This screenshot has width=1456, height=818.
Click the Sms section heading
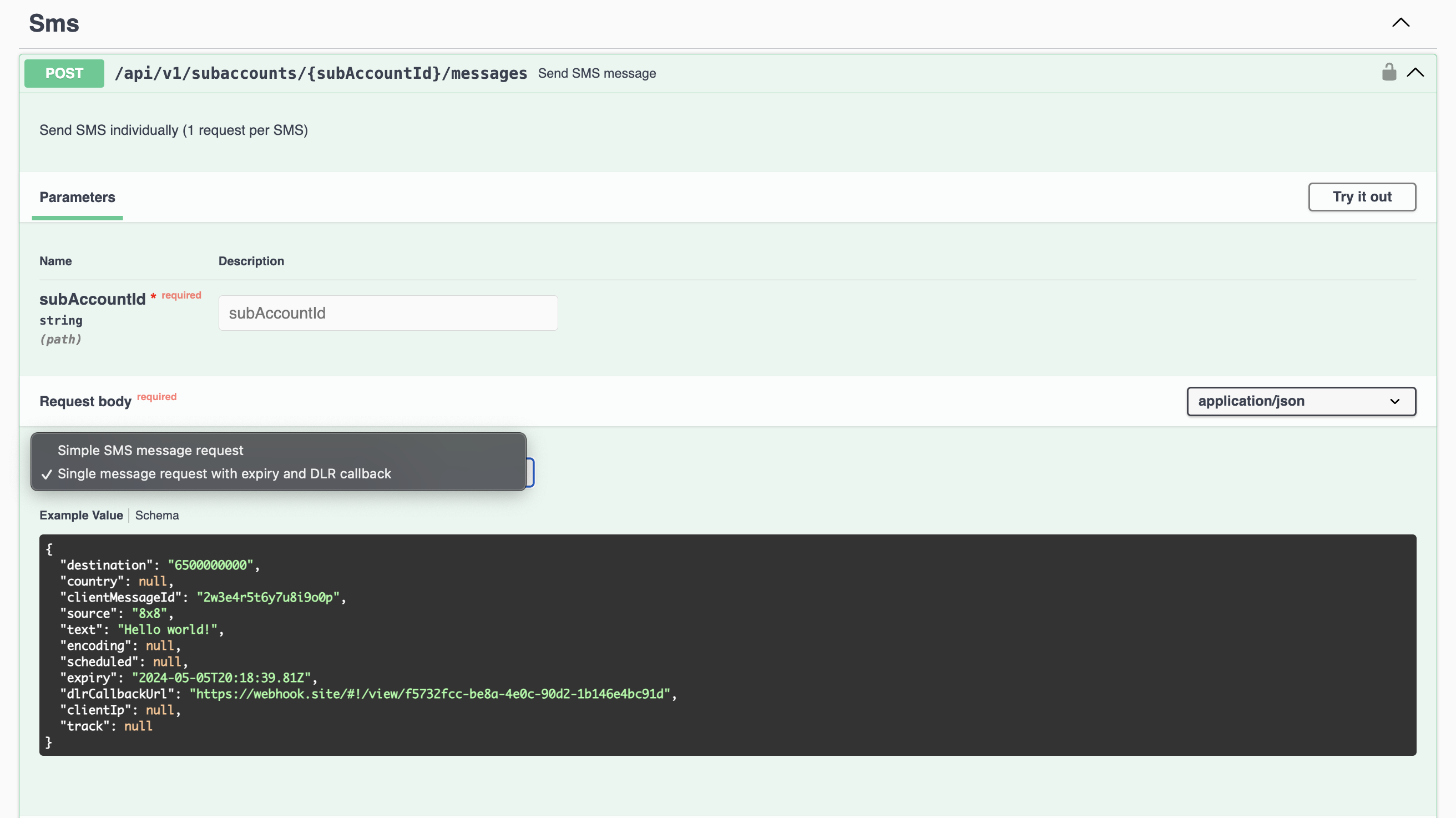point(54,23)
